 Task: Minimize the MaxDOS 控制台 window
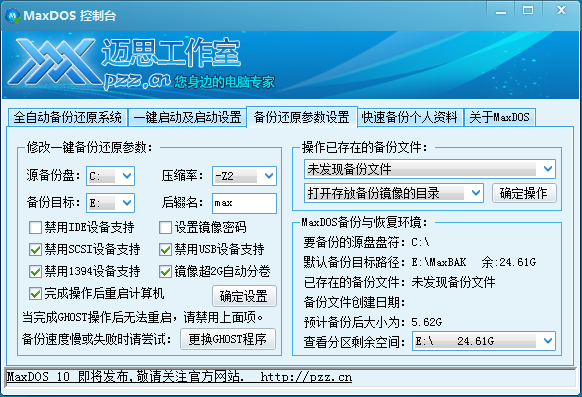pyautogui.click(x=501, y=12)
